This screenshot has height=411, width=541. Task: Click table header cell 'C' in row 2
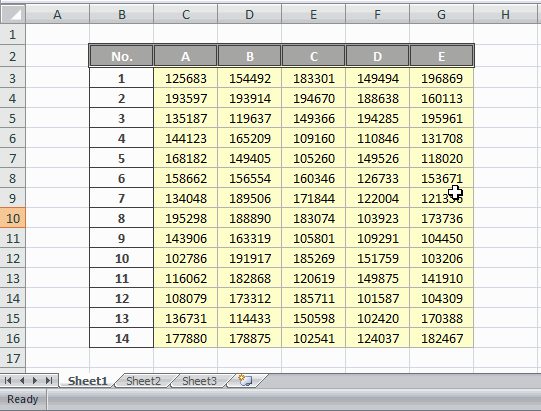coord(313,56)
